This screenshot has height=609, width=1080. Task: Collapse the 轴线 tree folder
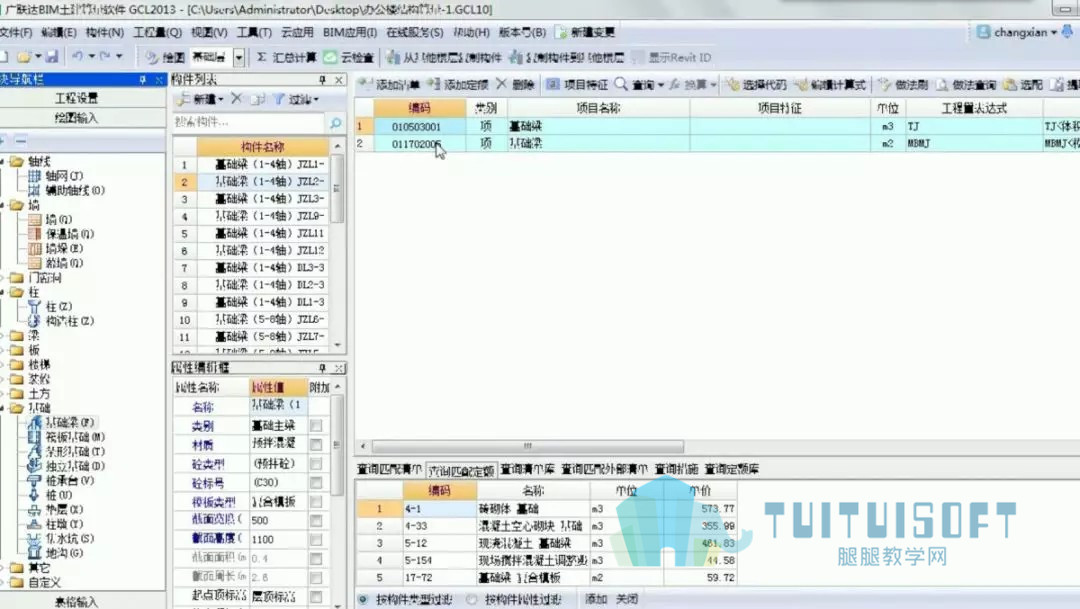point(3,161)
